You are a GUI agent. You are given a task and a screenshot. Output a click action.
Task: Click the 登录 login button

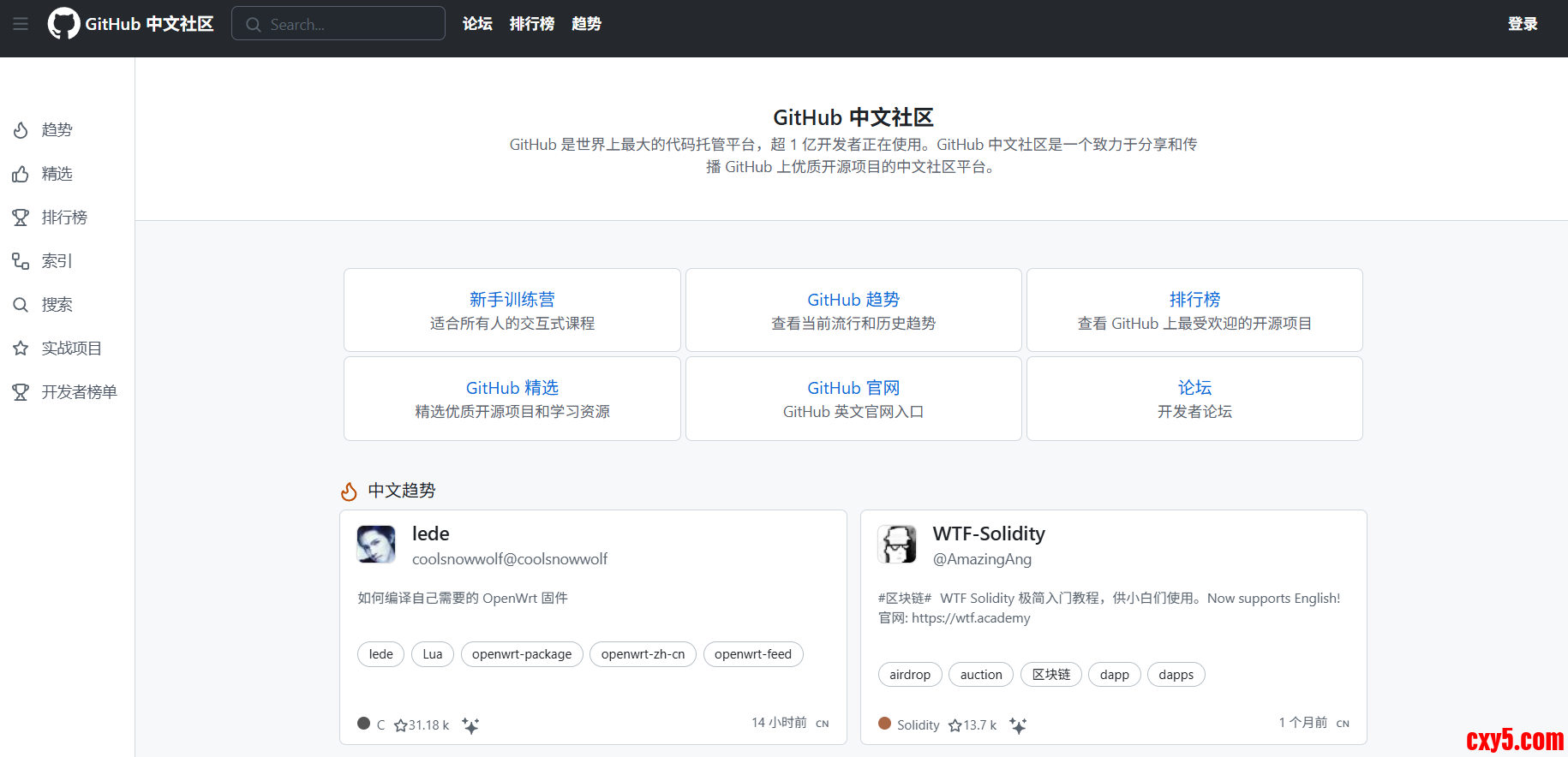1522,24
